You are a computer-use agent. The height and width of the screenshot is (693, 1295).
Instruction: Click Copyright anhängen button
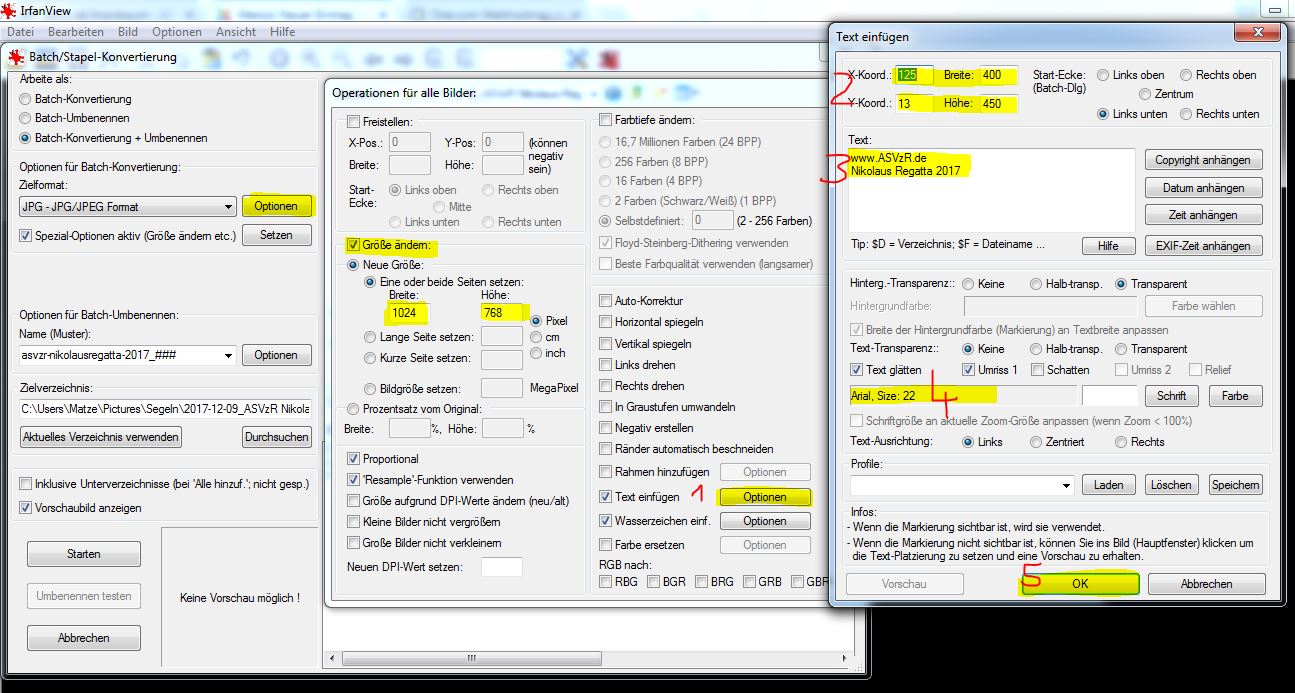click(x=1204, y=160)
